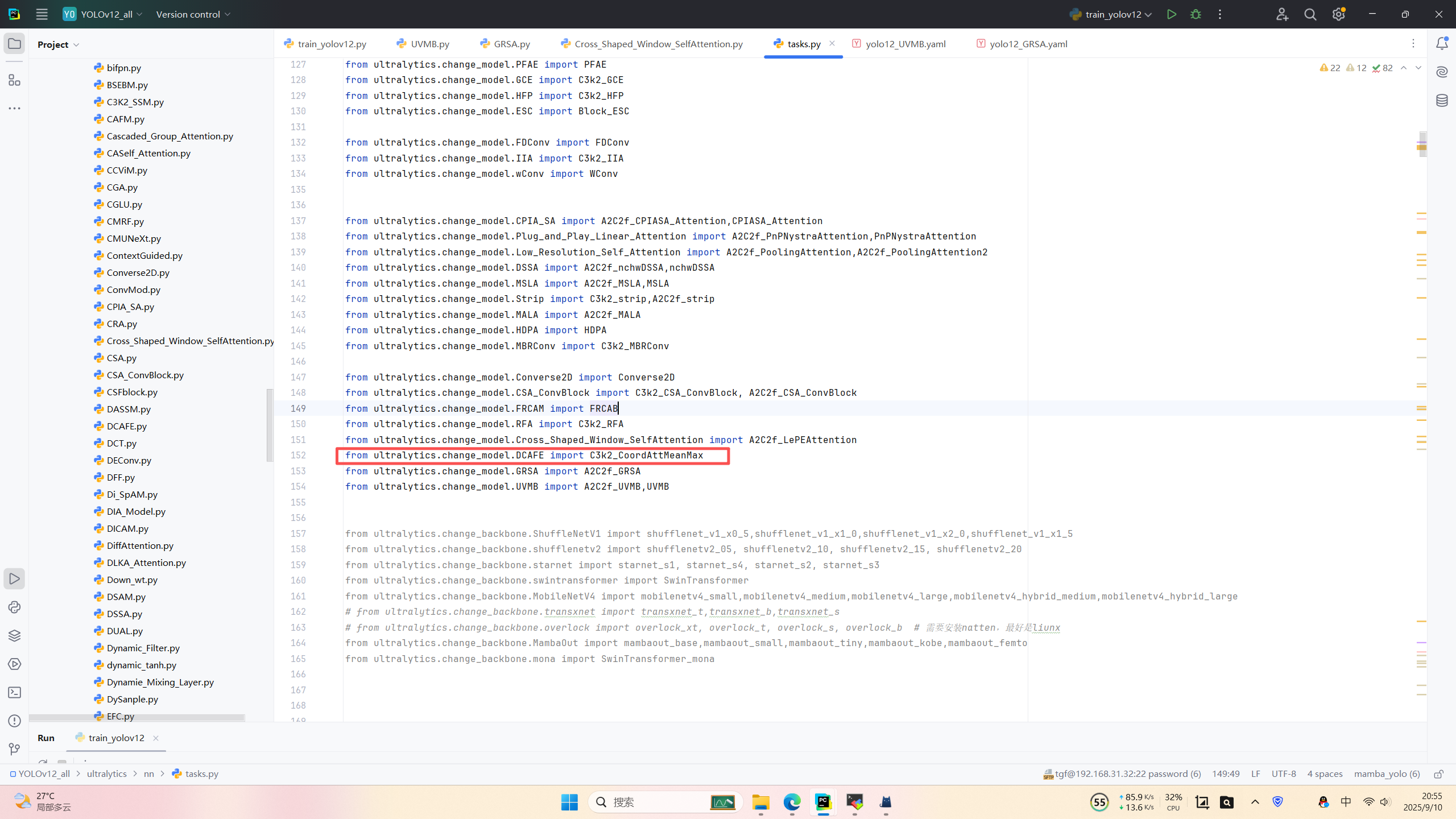Toggle the Project tool window folder icon

[x=14, y=44]
